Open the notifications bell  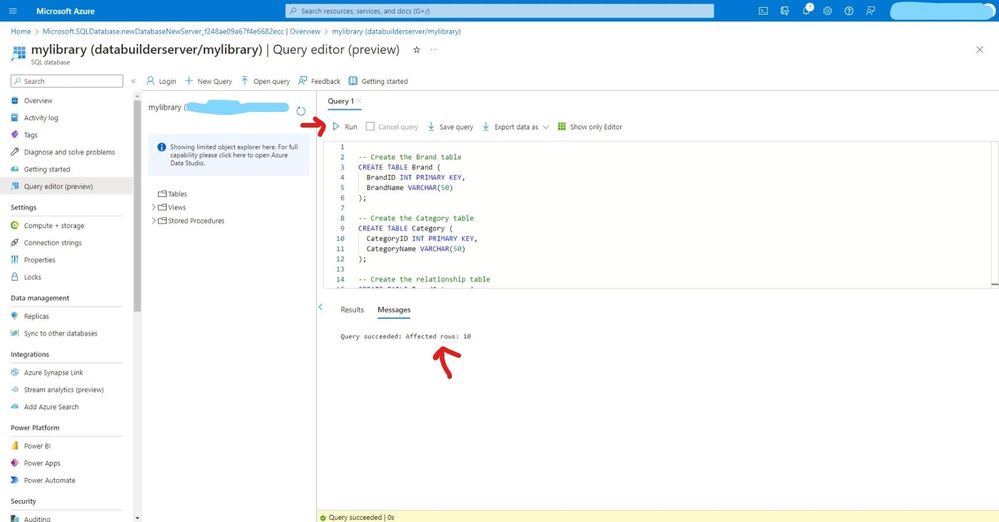click(807, 10)
